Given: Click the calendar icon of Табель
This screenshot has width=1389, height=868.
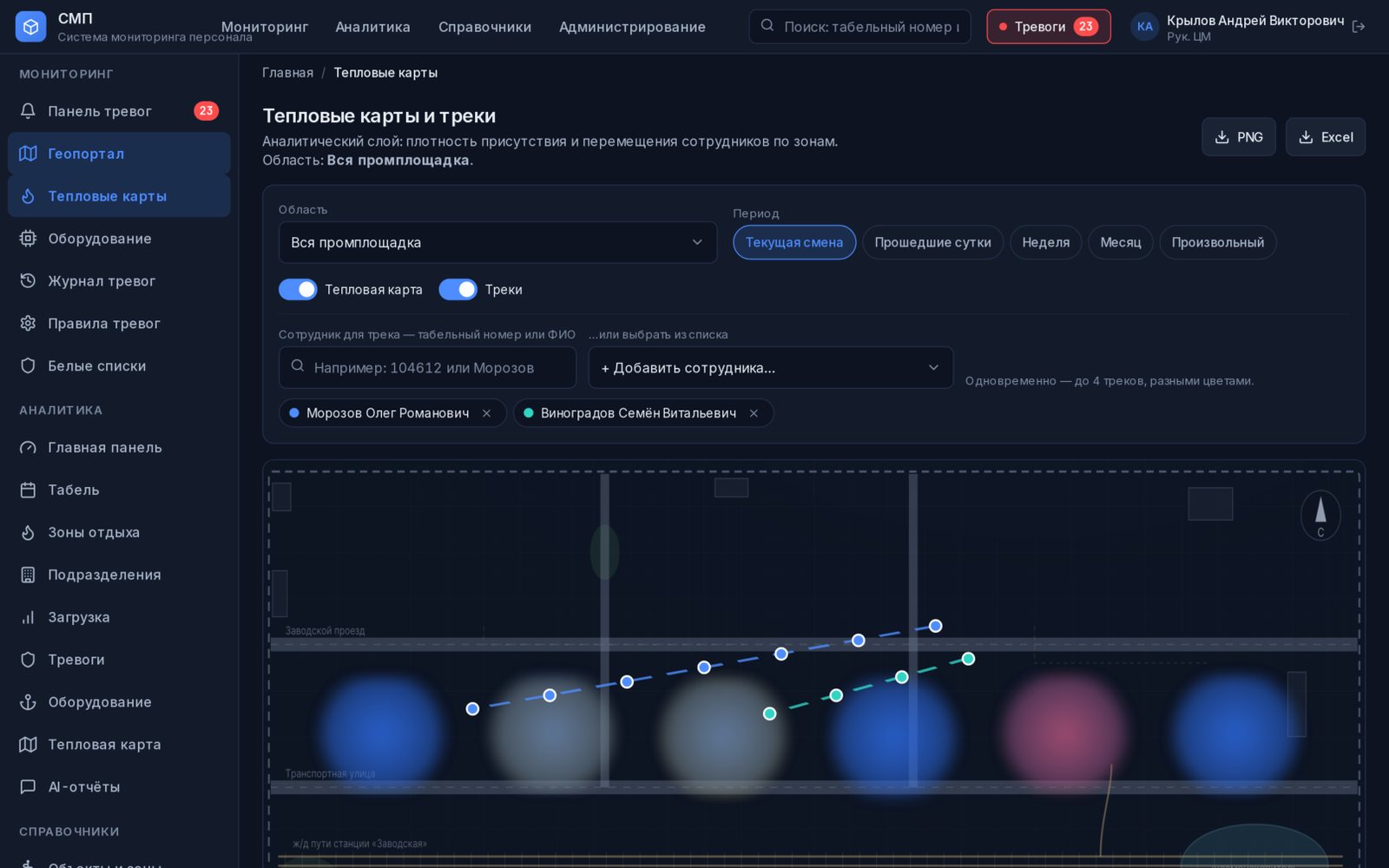Looking at the screenshot, I should coord(28,490).
